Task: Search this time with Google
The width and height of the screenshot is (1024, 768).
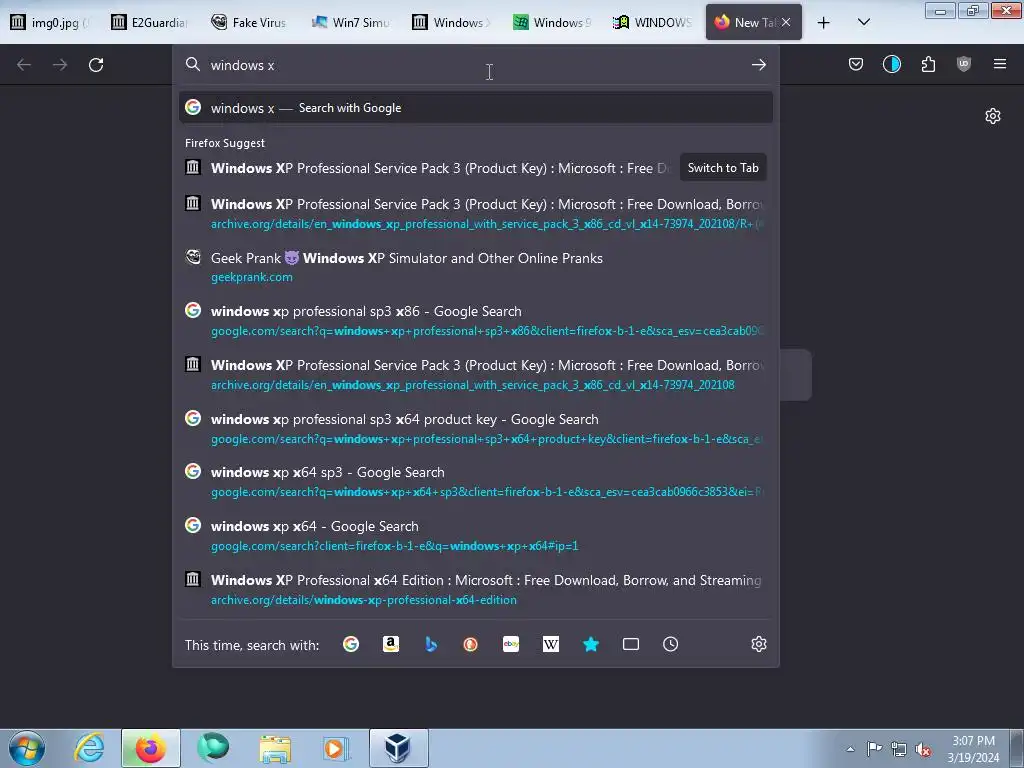Action: pos(351,645)
